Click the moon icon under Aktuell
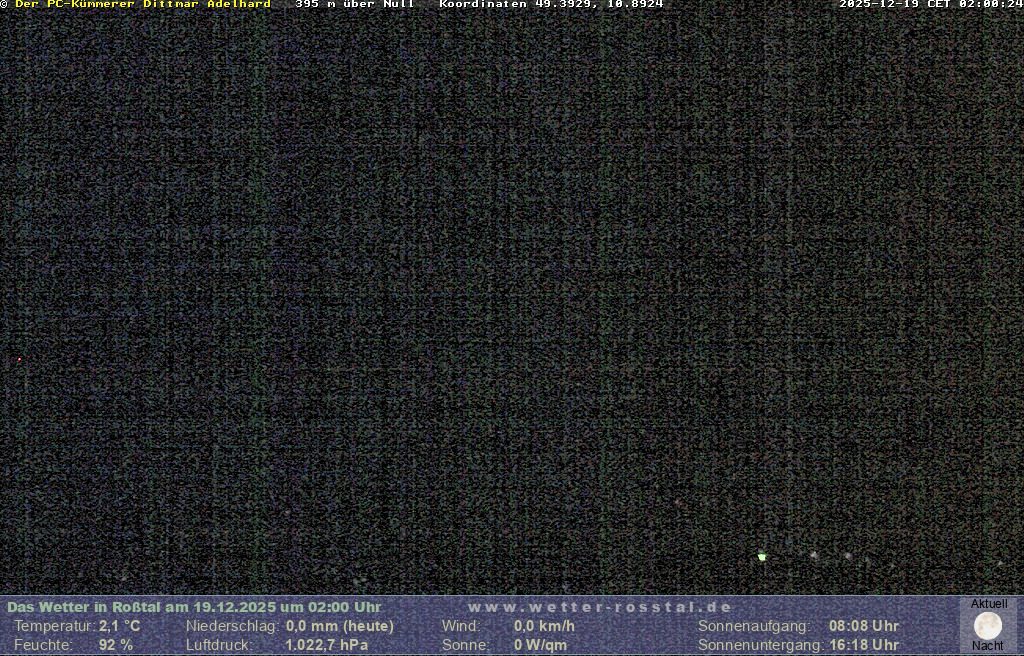Viewport: 1024px width, 656px height. coord(988,626)
